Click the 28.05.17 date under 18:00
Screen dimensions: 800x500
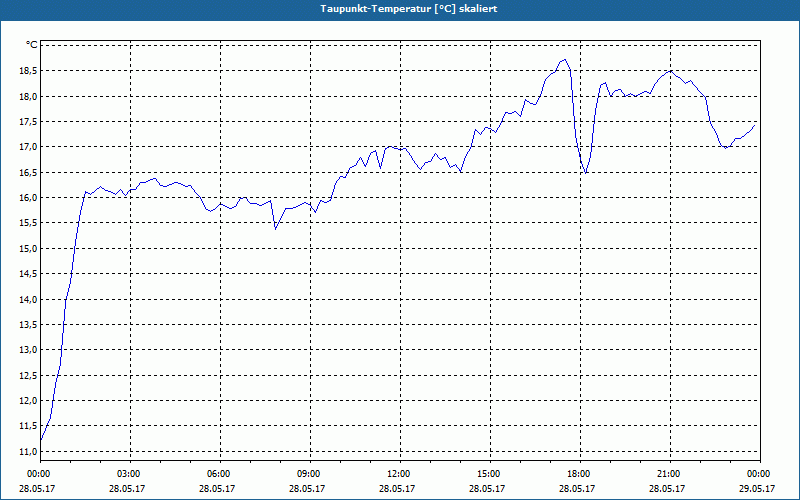pos(577,489)
